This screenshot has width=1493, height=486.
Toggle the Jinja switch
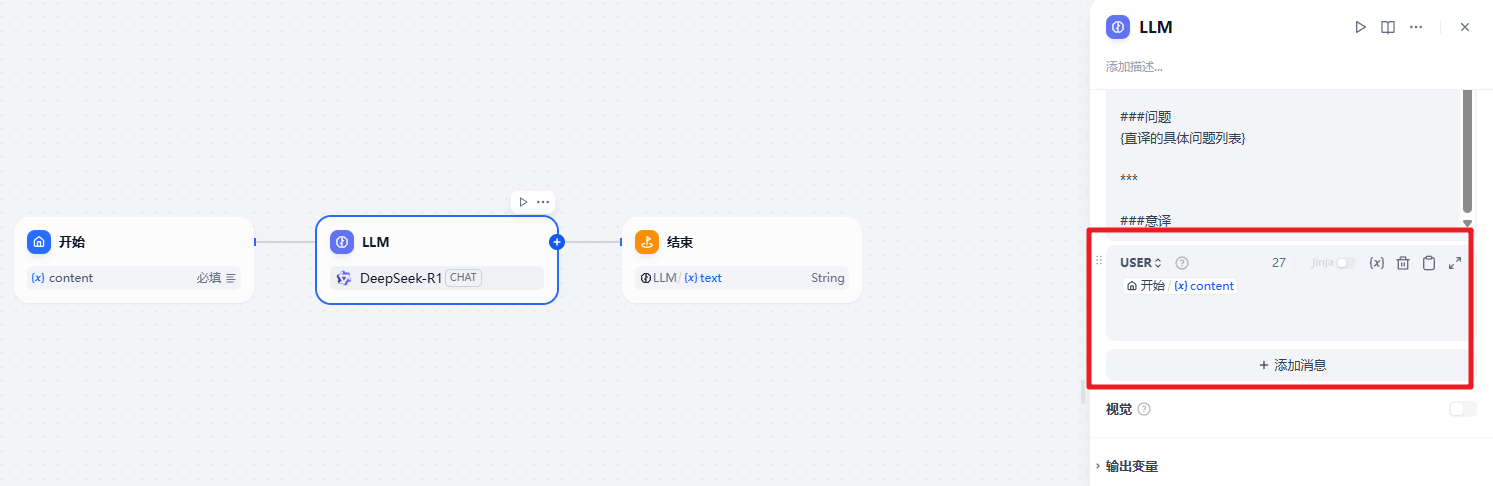(1345, 263)
